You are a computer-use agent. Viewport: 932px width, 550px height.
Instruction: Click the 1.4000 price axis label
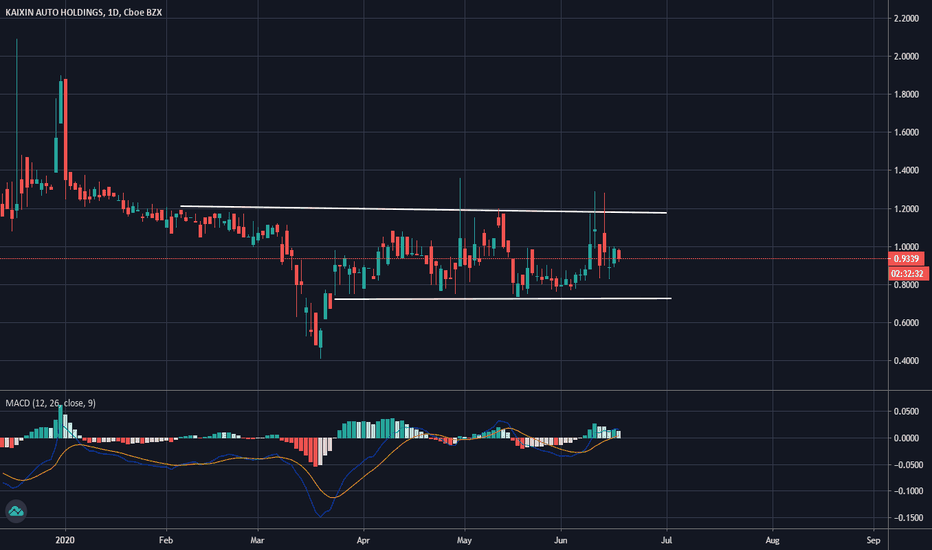[906, 171]
